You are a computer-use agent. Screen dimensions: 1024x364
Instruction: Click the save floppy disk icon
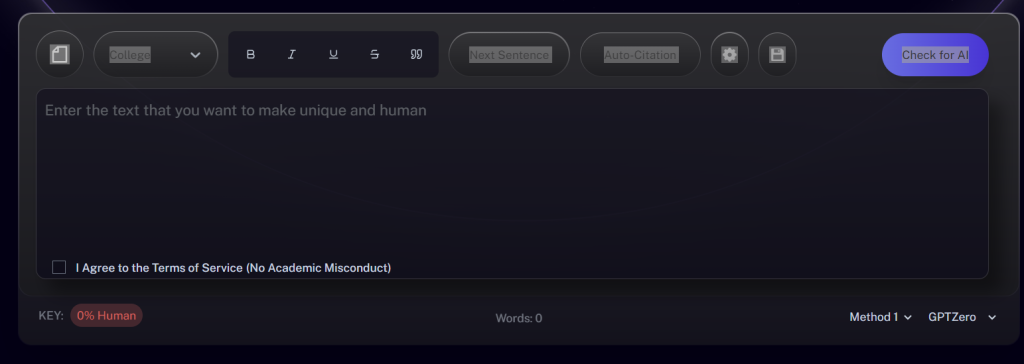pyautogui.click(x=777, y=54)
